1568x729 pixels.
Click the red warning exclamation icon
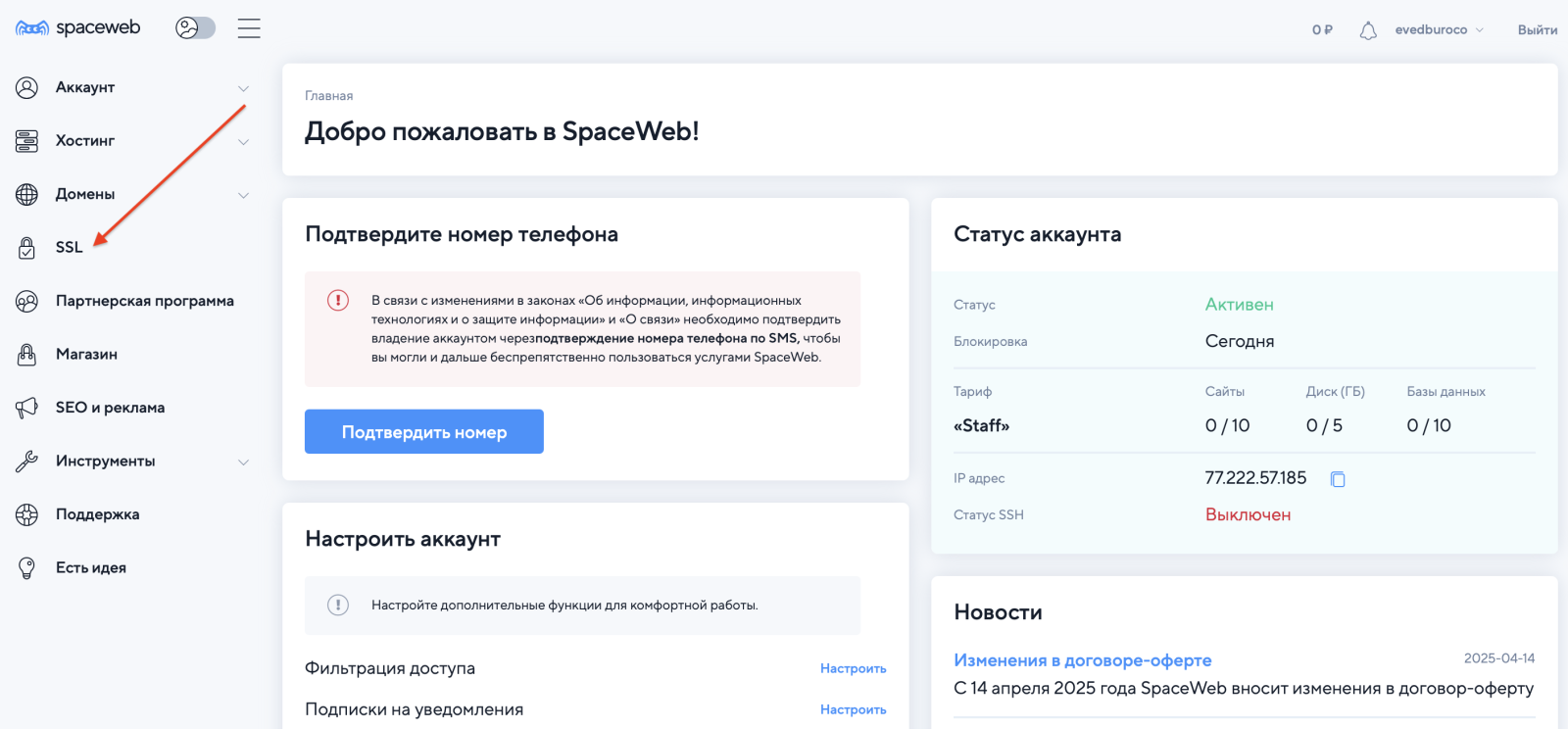point(338,300)
